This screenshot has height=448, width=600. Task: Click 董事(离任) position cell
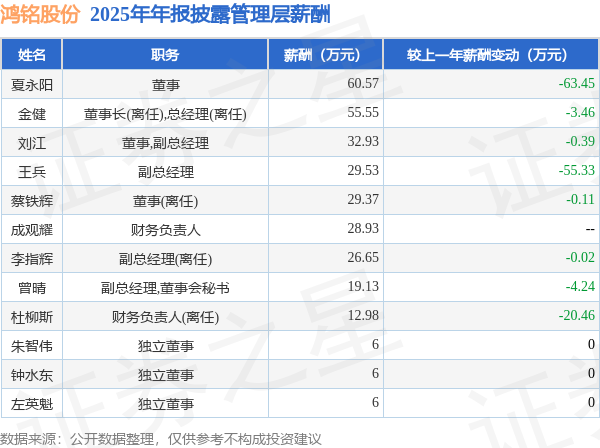(x=165, y=201)
